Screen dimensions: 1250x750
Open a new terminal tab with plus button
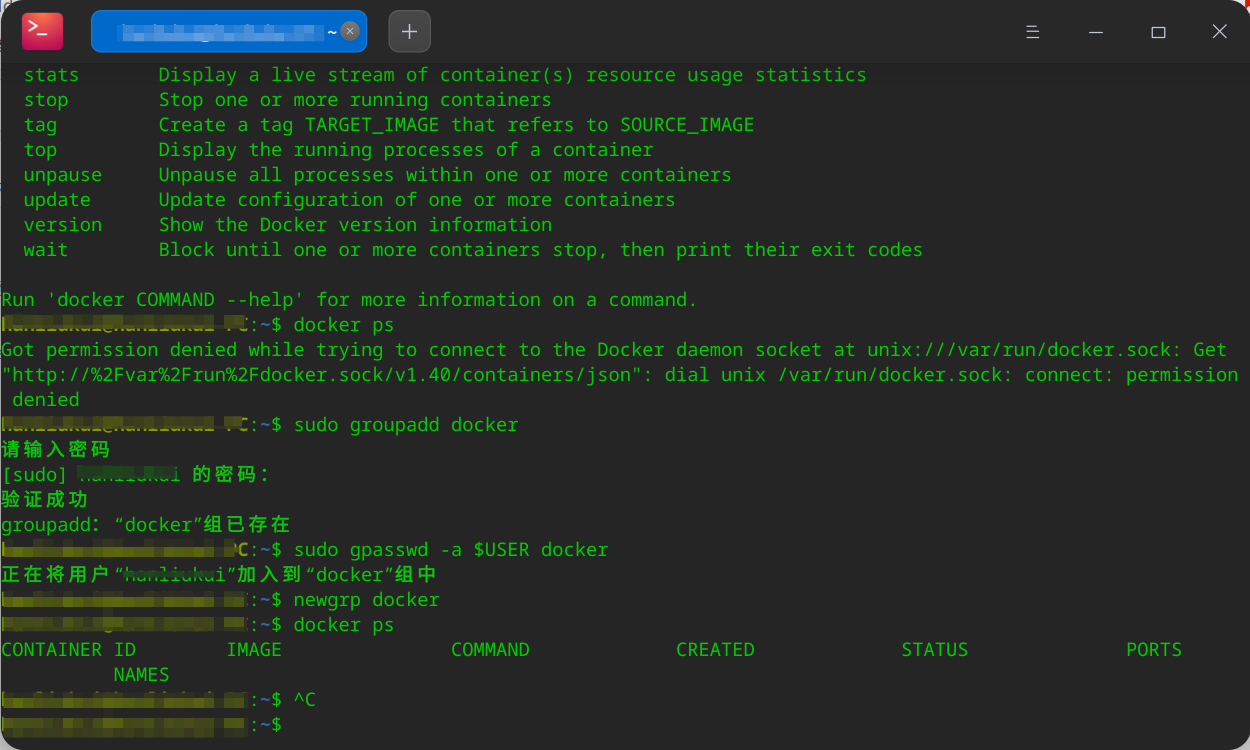click(x=409, y=31)
